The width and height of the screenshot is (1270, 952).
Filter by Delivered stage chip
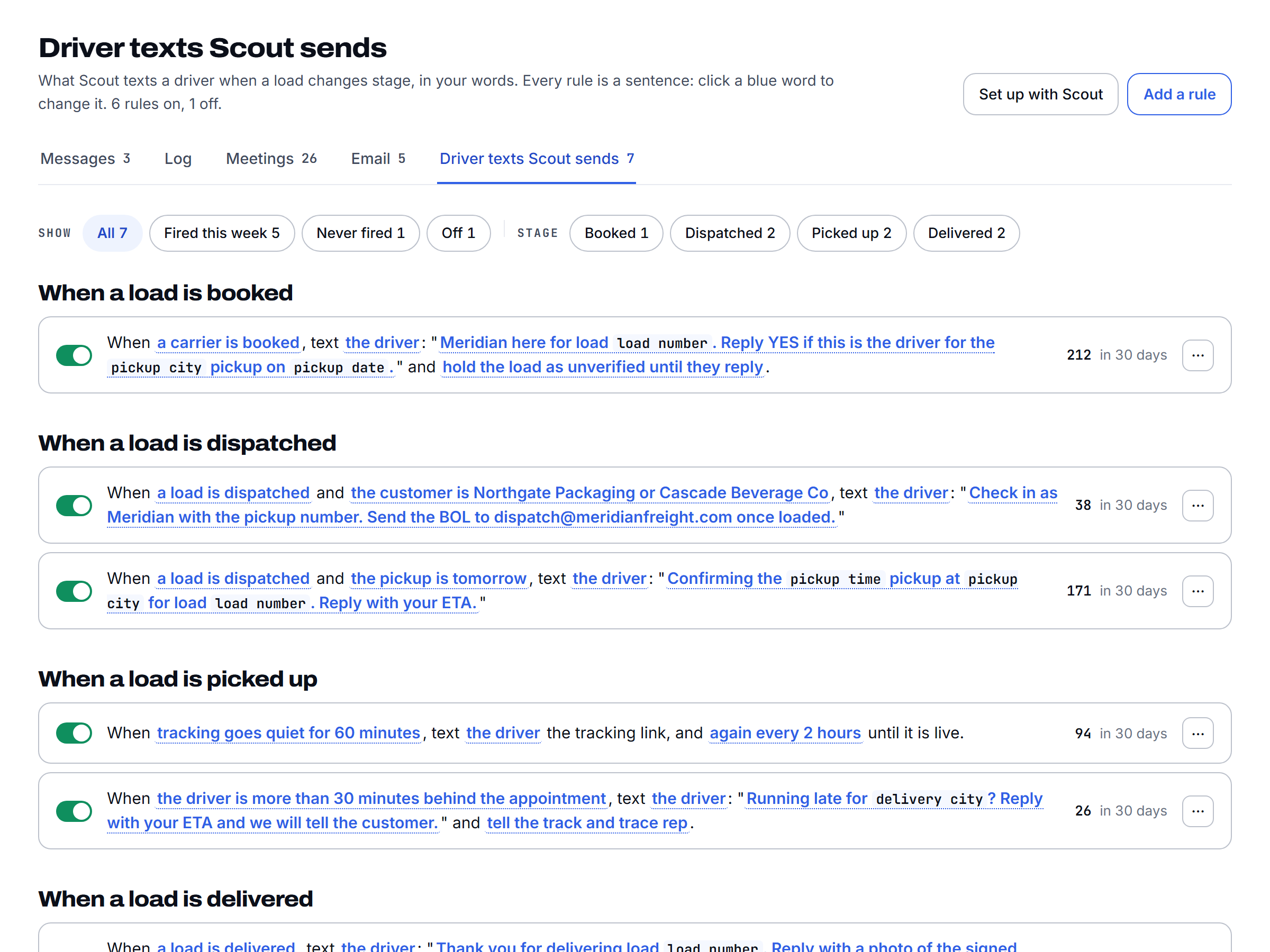point(966,233)
